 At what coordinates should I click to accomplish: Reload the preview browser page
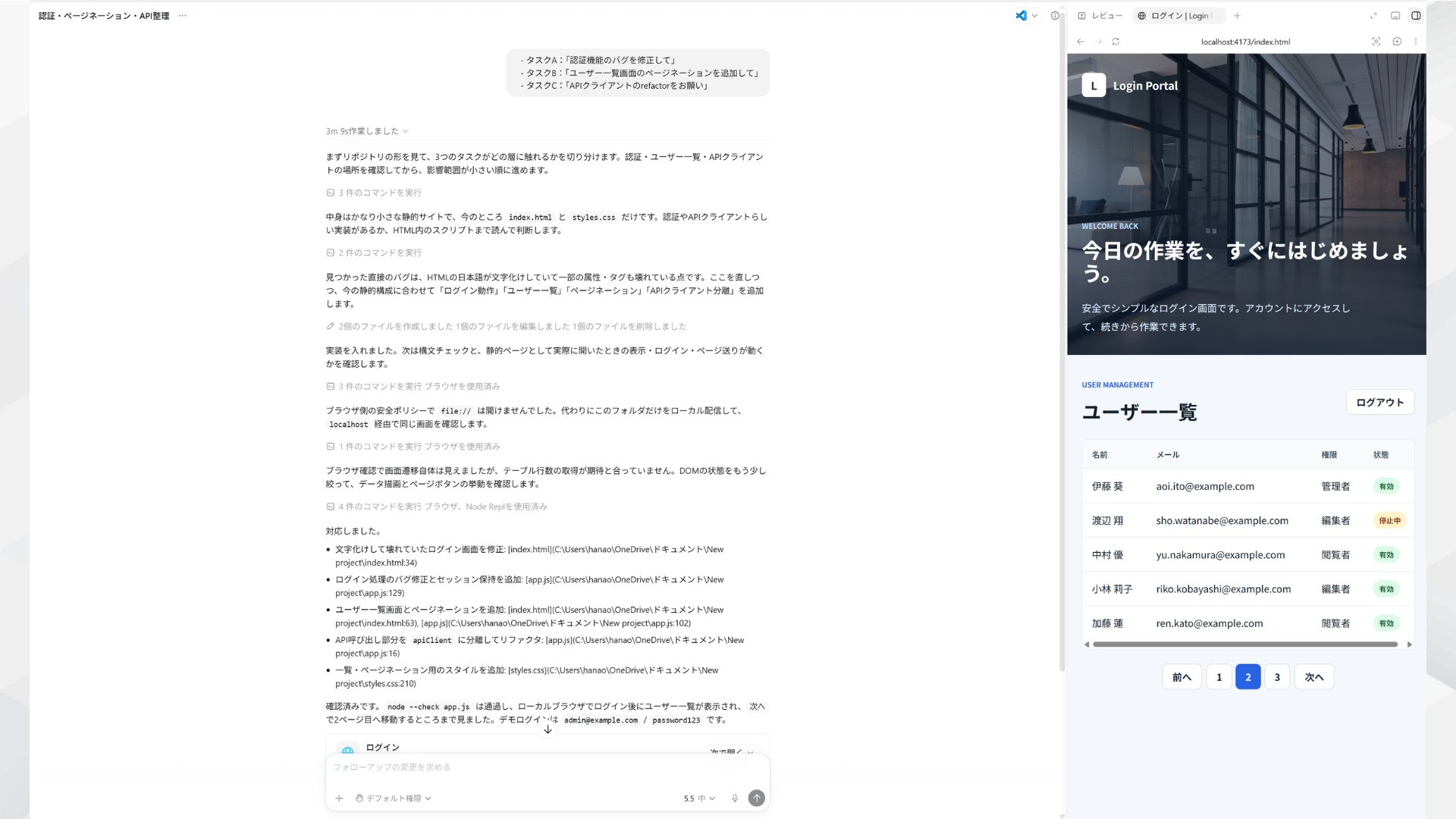coord(1116,42)
